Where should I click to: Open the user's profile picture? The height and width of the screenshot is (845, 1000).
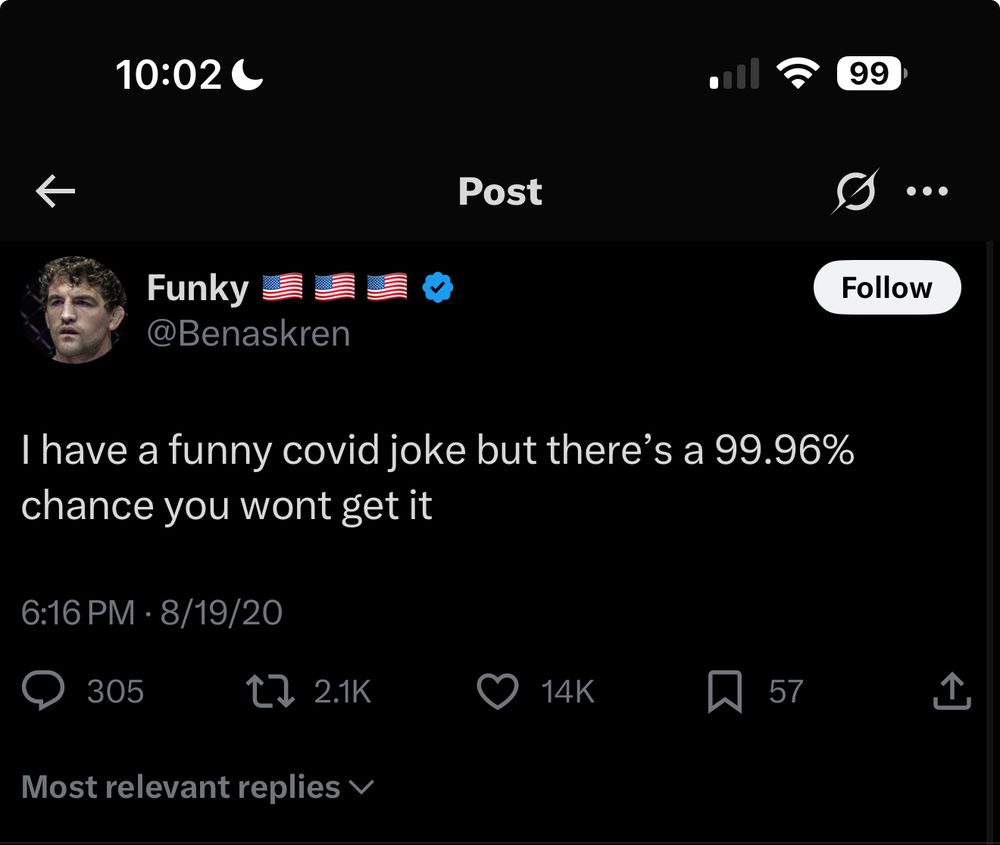coord(72,309)
